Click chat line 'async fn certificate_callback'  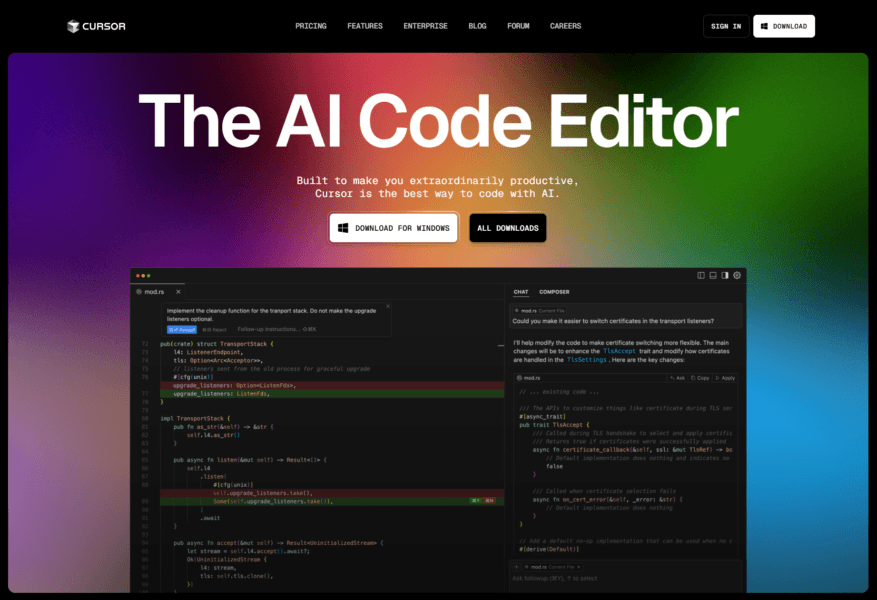[x=632, y=450]
